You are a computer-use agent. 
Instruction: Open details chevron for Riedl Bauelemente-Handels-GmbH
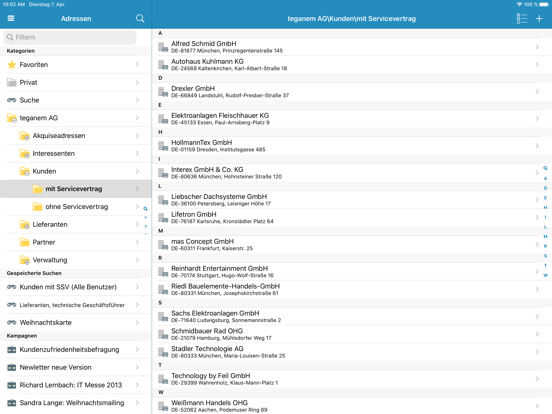[x=537, y=289]
